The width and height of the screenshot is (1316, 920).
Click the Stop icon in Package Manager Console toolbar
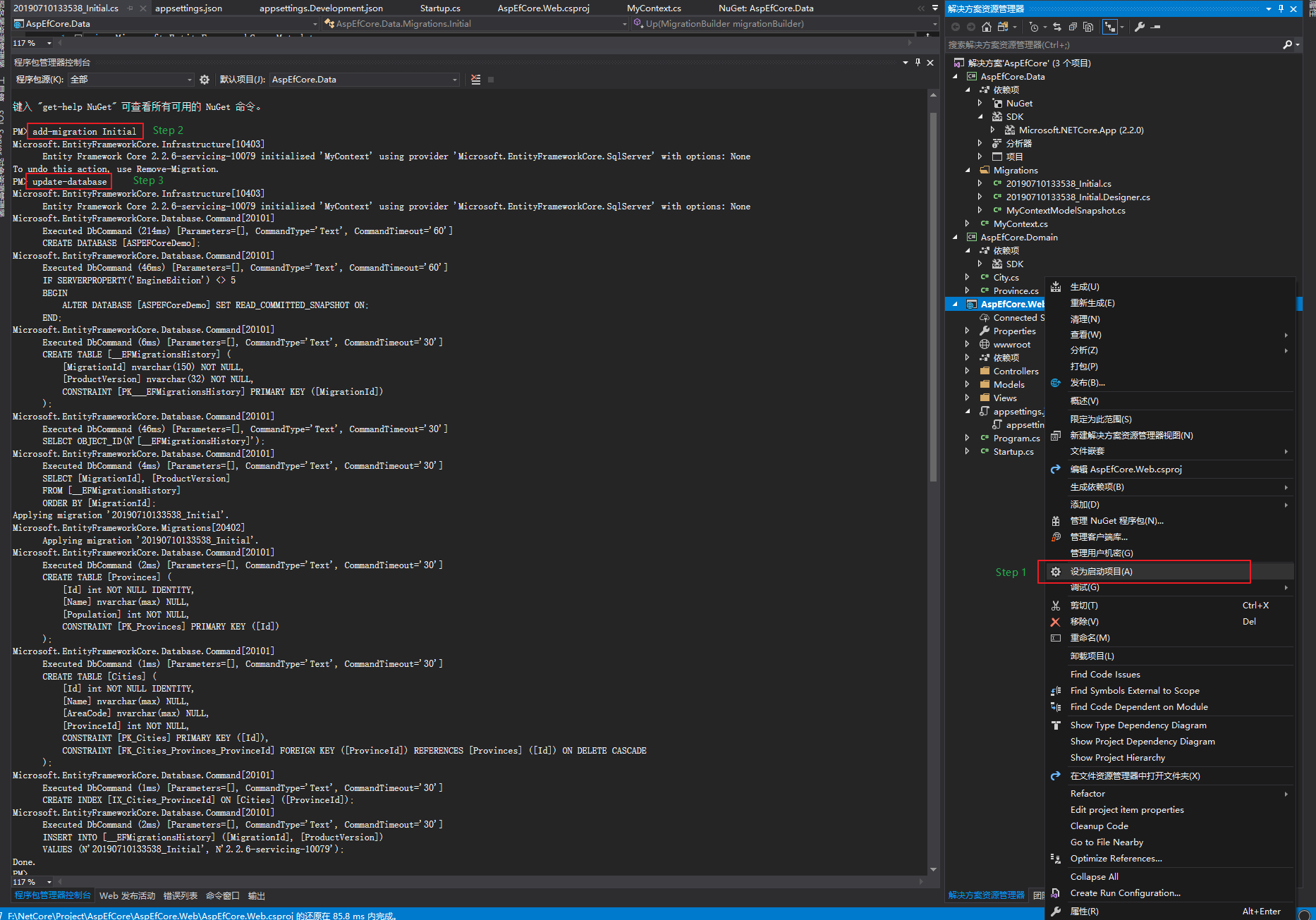[491, 79]
